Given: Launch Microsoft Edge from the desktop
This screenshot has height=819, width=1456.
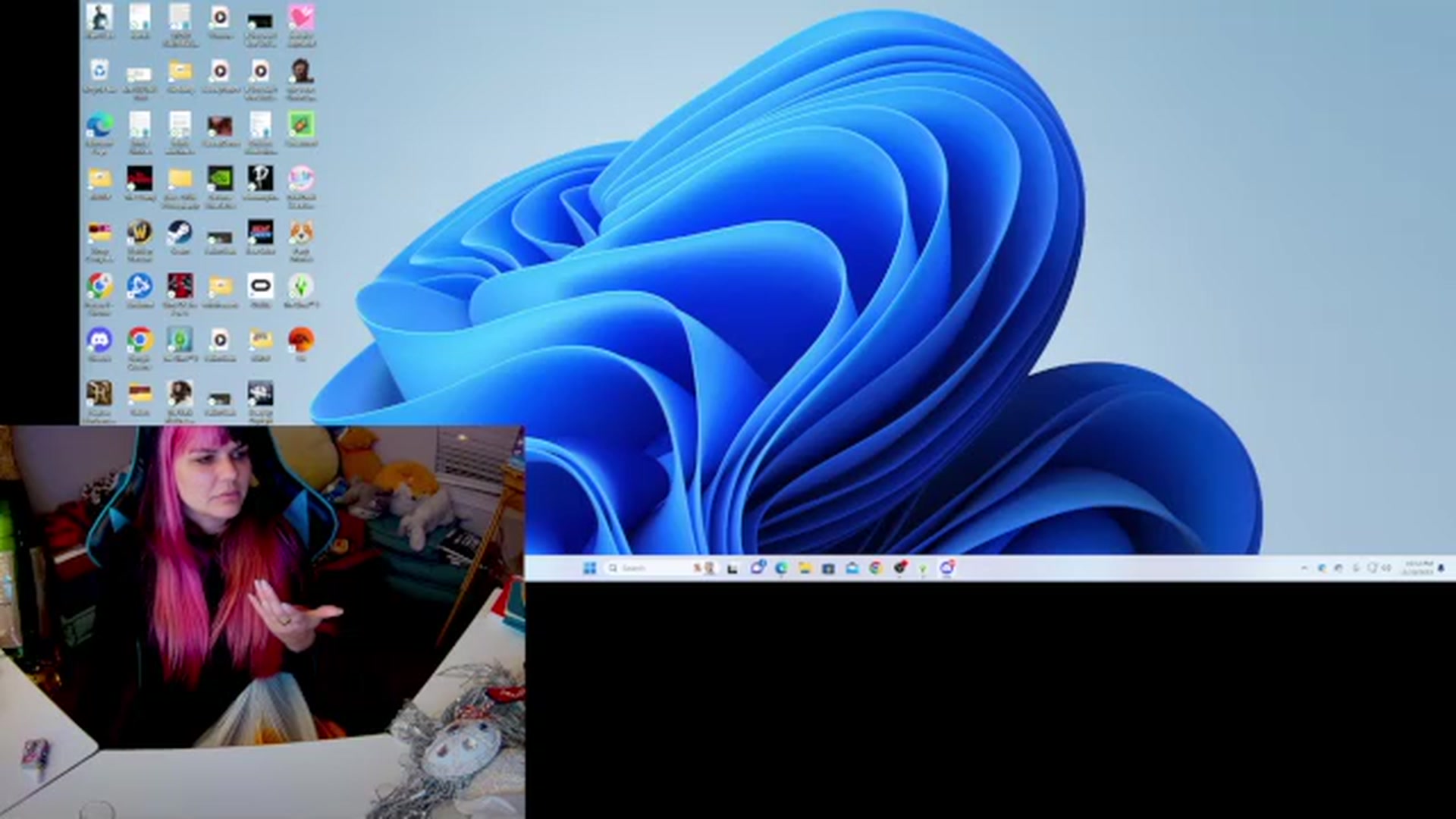Looking at the screenshot, I should click(99, 124).
